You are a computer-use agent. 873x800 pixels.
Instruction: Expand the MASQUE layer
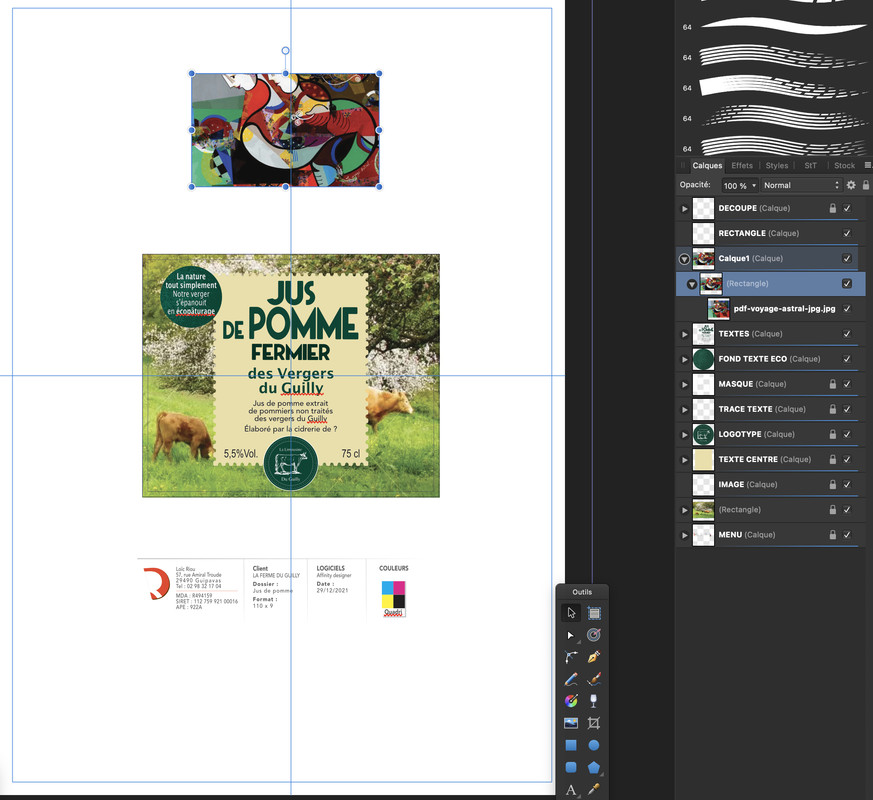tap(684, 384)
